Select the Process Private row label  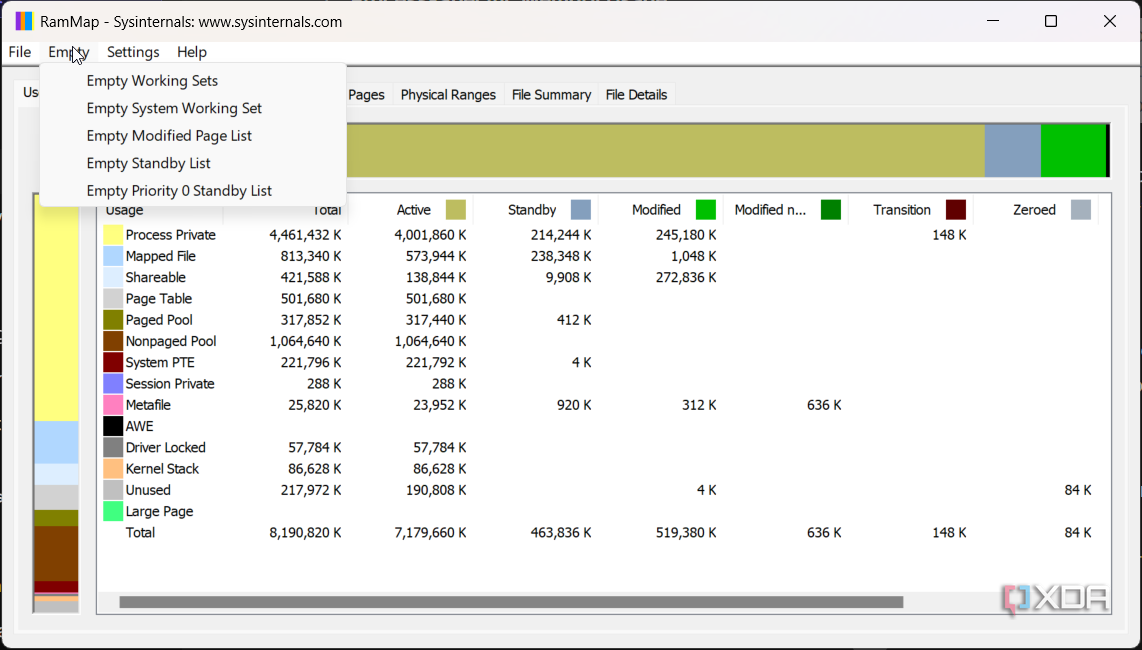170,235
